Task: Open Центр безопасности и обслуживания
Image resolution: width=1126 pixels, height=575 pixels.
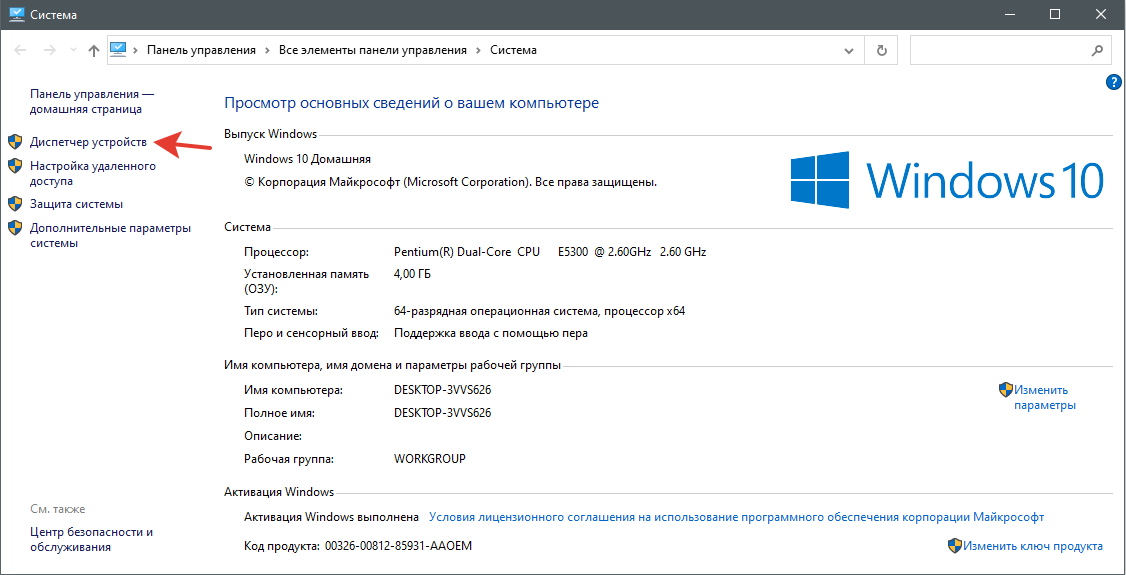Action: [x=91, y=540]
